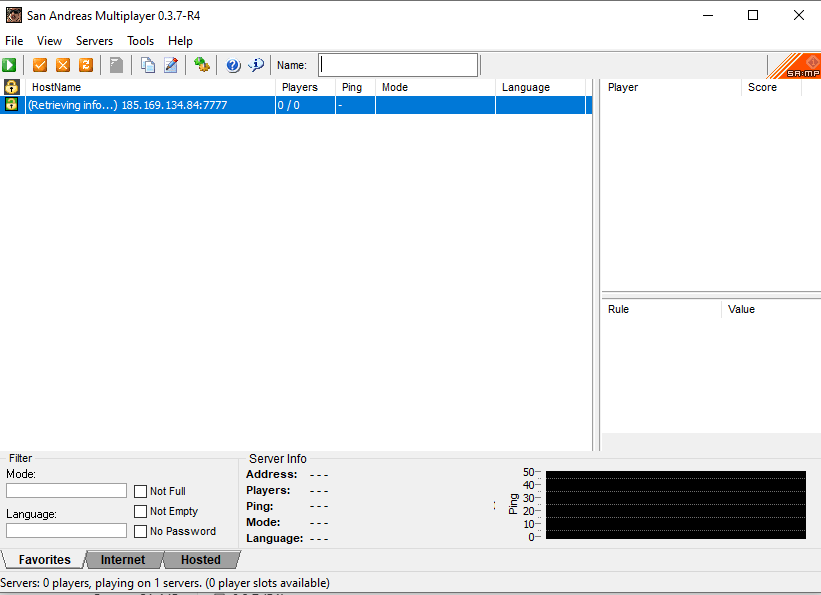Sort list by Players column header
Viewport: 821px width, 595px height.
click(300, 87)
